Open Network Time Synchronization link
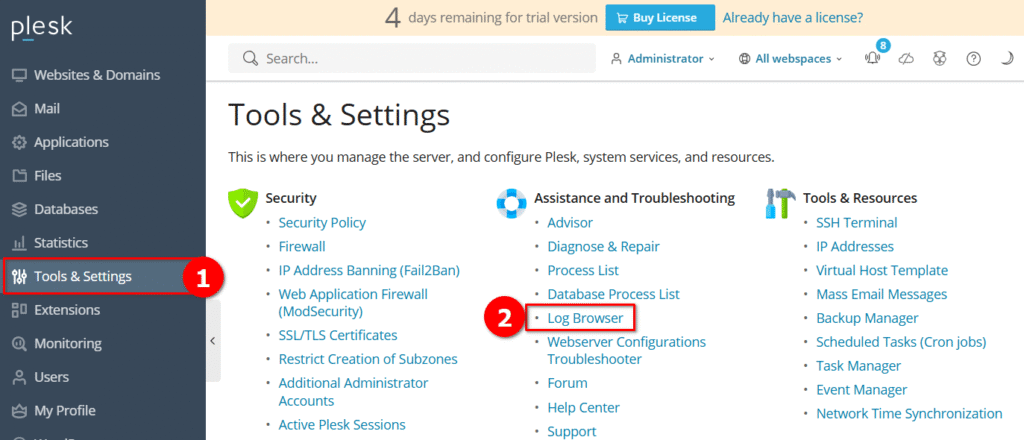1024x440 pixels. (909, 414)
